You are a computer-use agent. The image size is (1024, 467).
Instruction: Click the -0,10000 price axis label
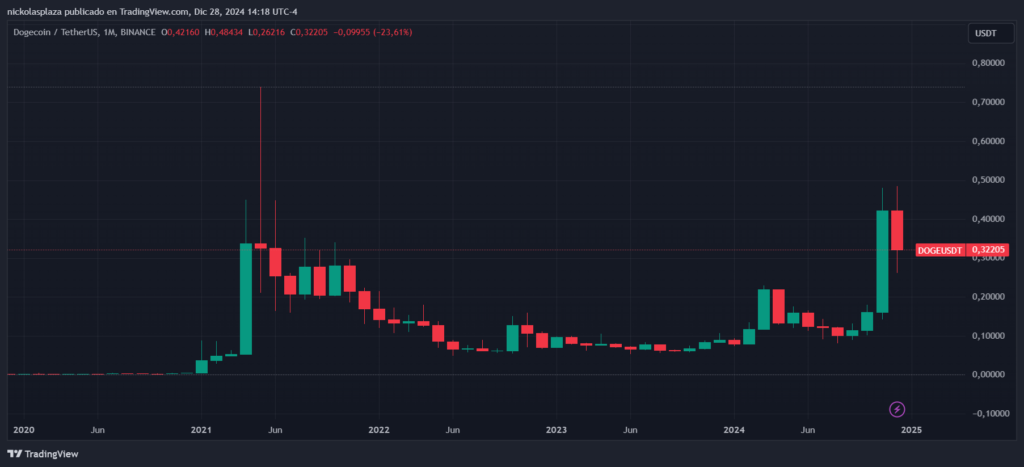986,413
